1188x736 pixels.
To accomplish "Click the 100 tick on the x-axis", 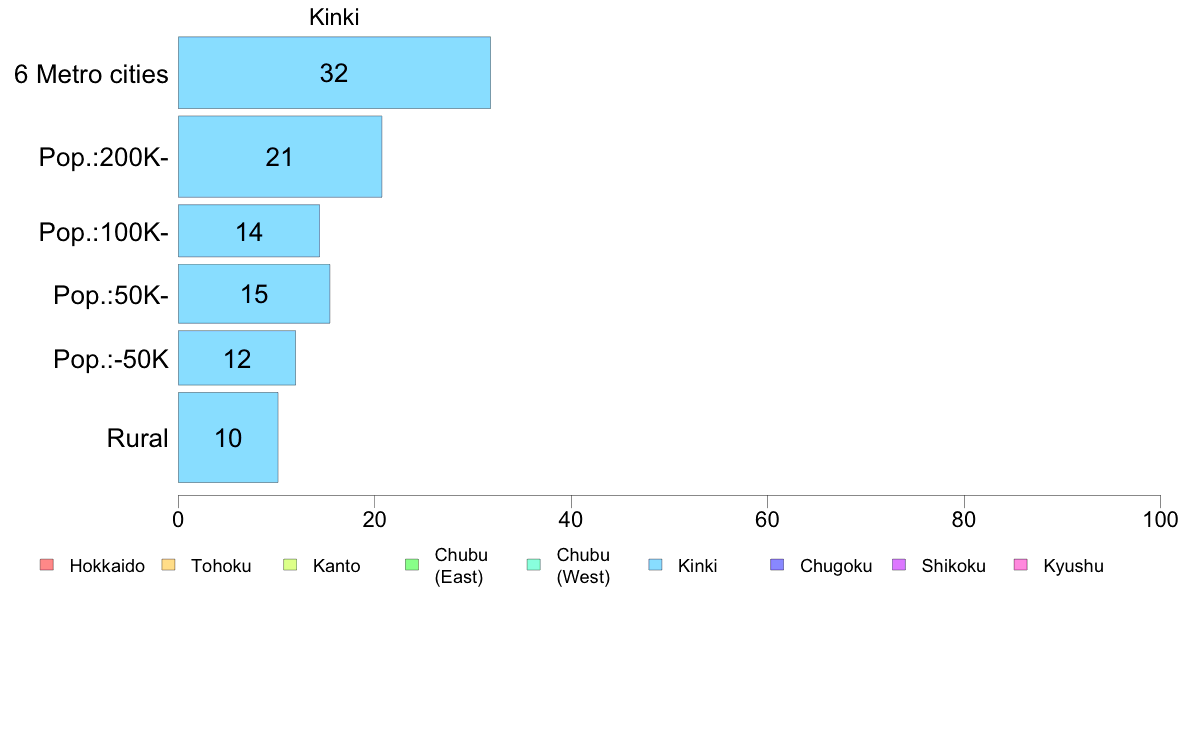I will 1160,519.
